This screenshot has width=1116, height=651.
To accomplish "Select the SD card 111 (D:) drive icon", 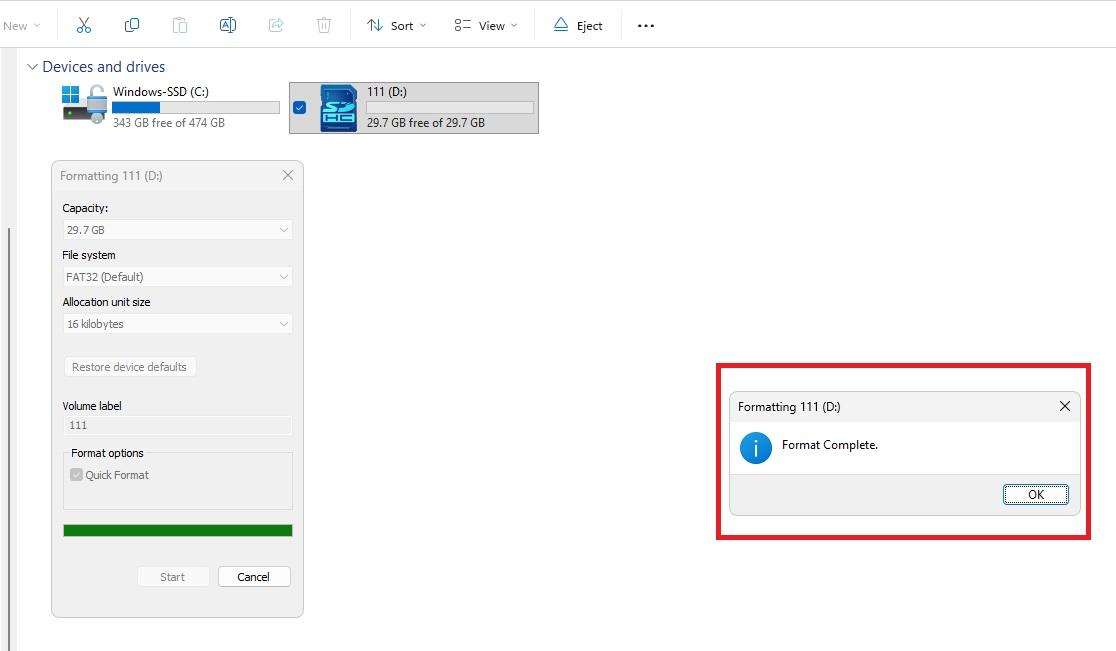I will tap(337, 108).
